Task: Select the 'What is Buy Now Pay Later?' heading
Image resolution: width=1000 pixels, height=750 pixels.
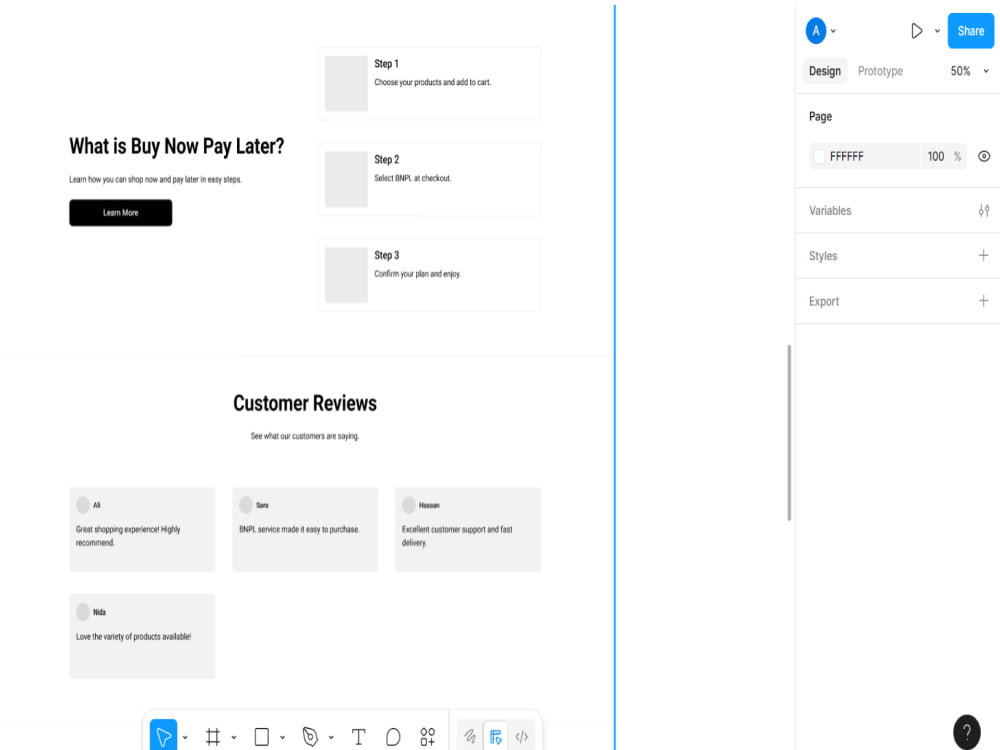Action: 177,146
